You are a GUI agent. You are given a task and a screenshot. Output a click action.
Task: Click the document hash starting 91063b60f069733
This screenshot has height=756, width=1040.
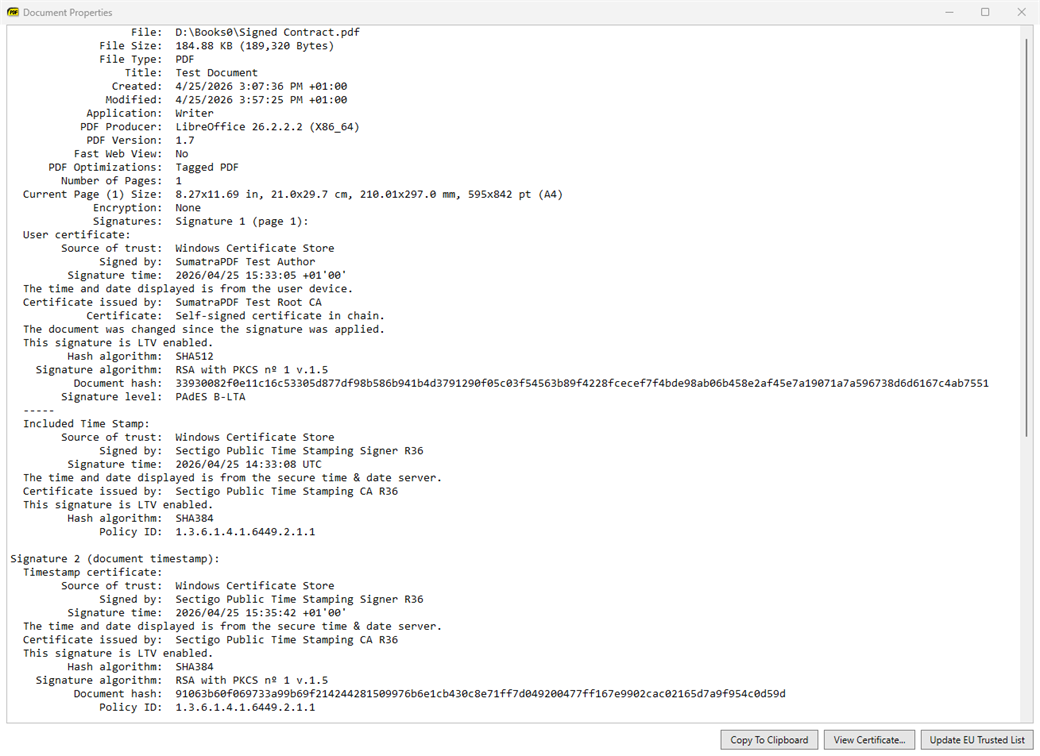click(480, 694)
